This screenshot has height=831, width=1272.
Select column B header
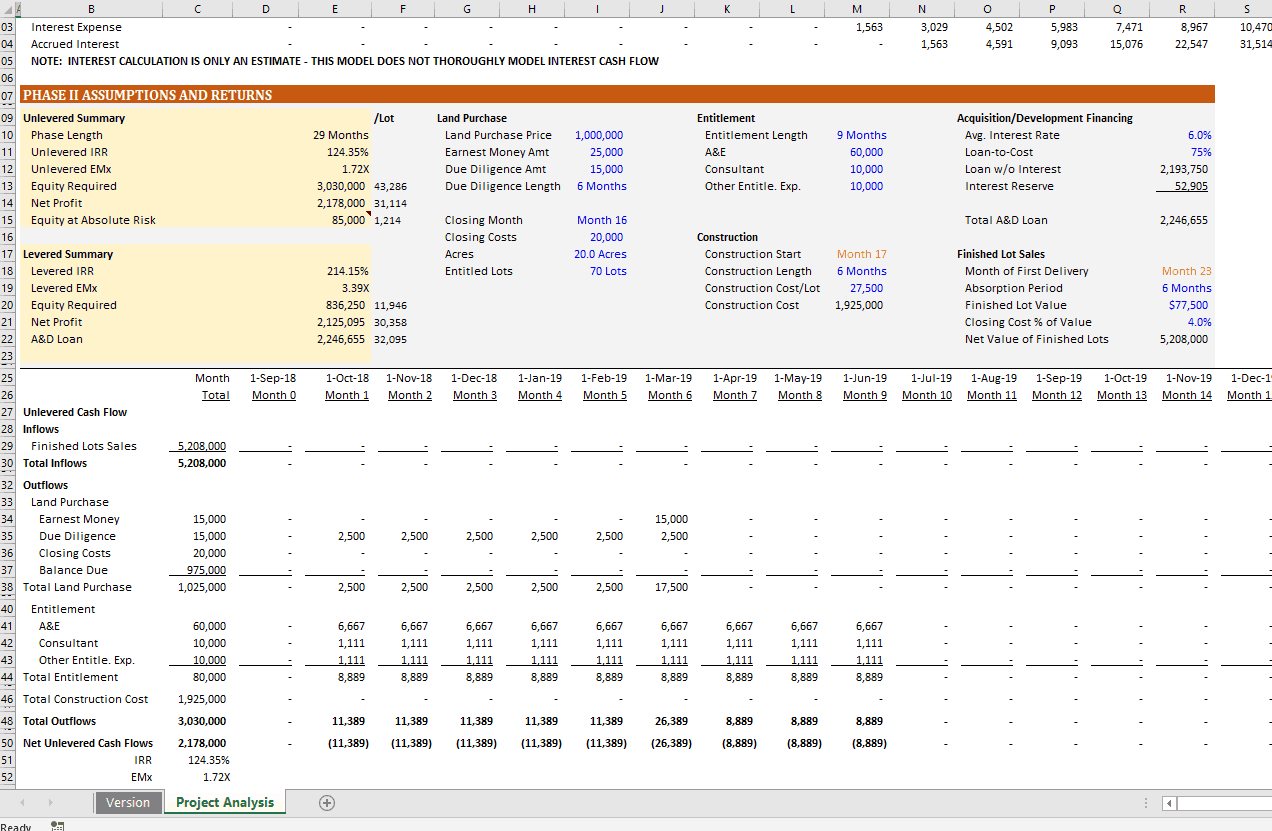91,9
